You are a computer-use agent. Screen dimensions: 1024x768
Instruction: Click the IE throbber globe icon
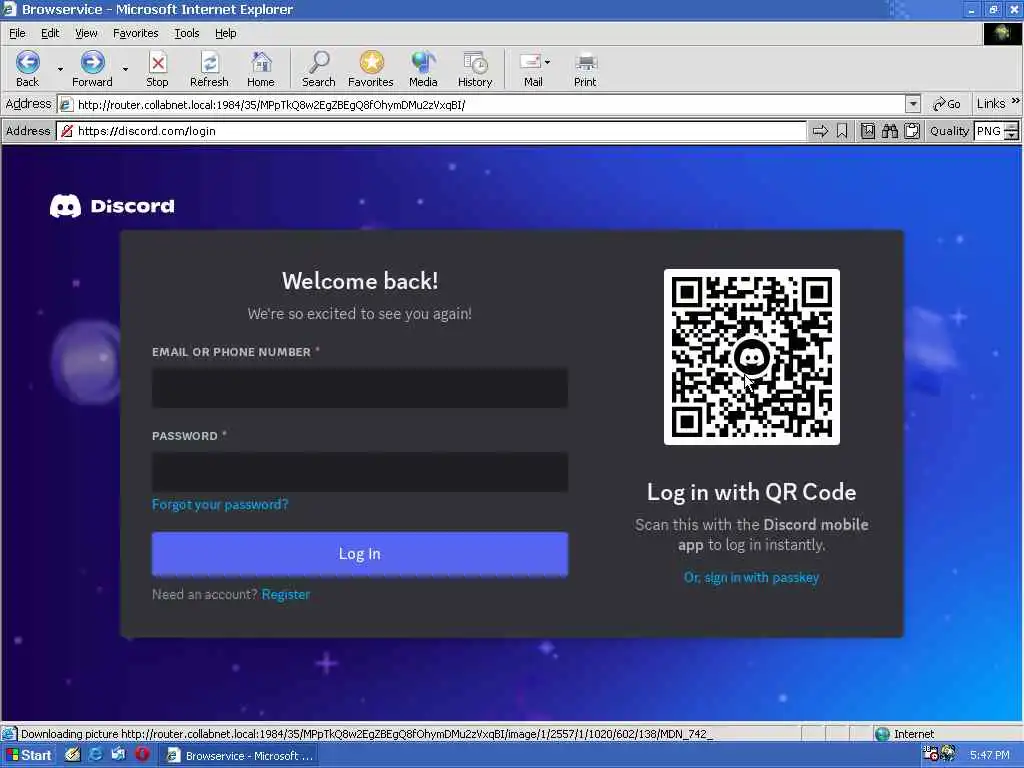(1001, 33)
